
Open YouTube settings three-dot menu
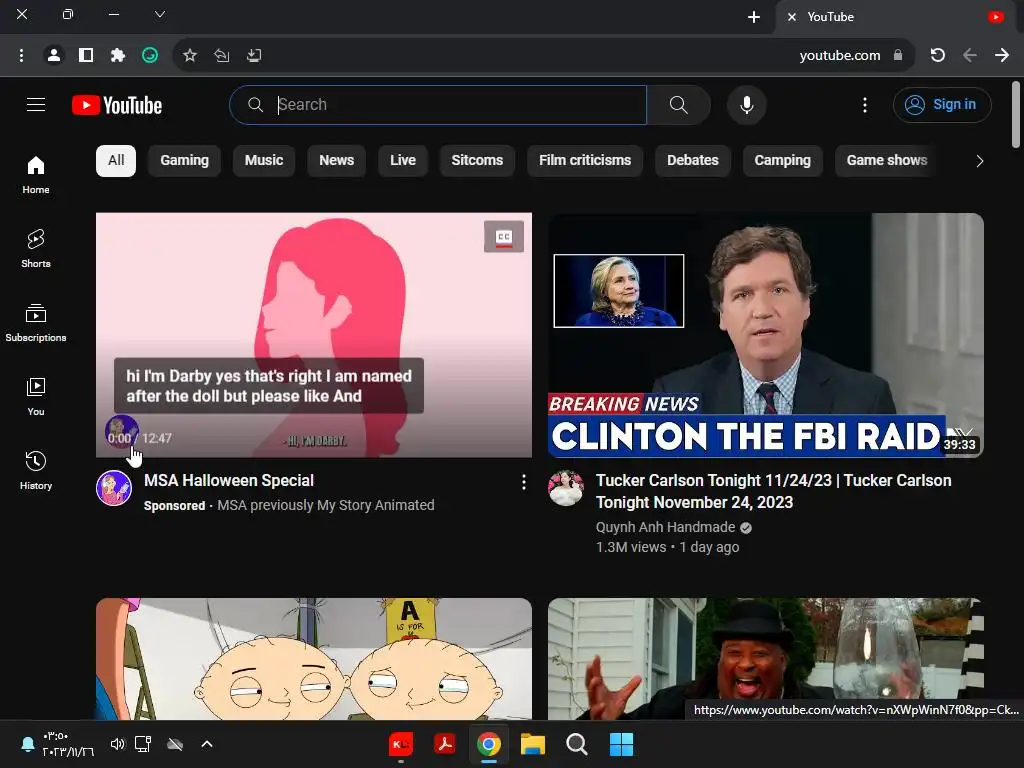click(865, 104)
